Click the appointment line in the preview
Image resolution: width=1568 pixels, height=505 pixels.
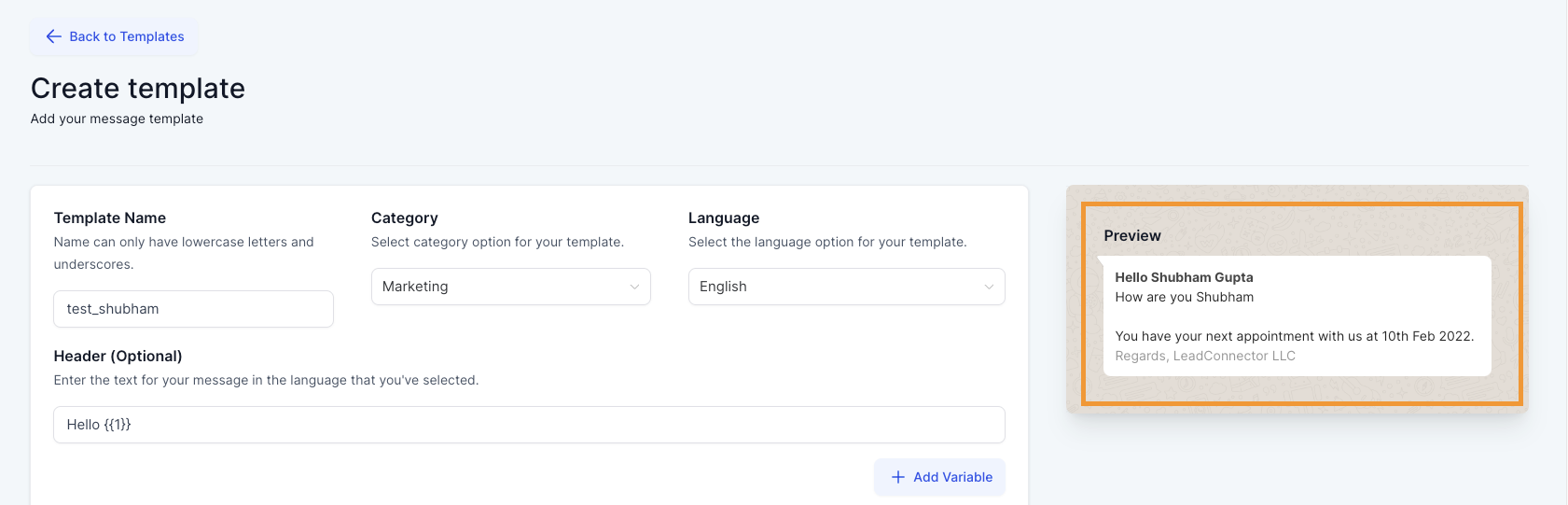tap(1294, 336)
